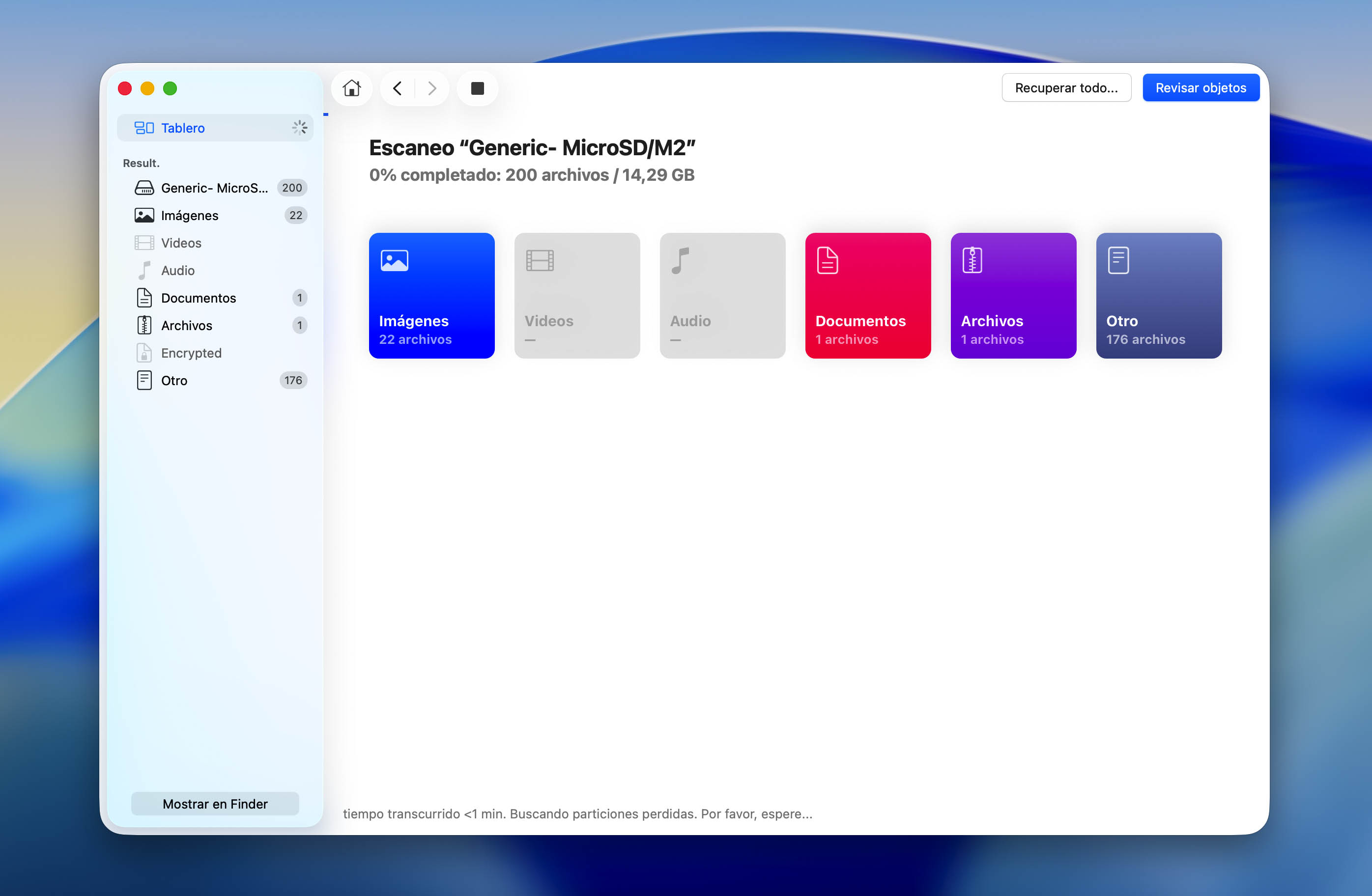Screen dimensions: 1372x896
Task: Click the Audio music note icon in sidebar
Action: tap(144, 270)
